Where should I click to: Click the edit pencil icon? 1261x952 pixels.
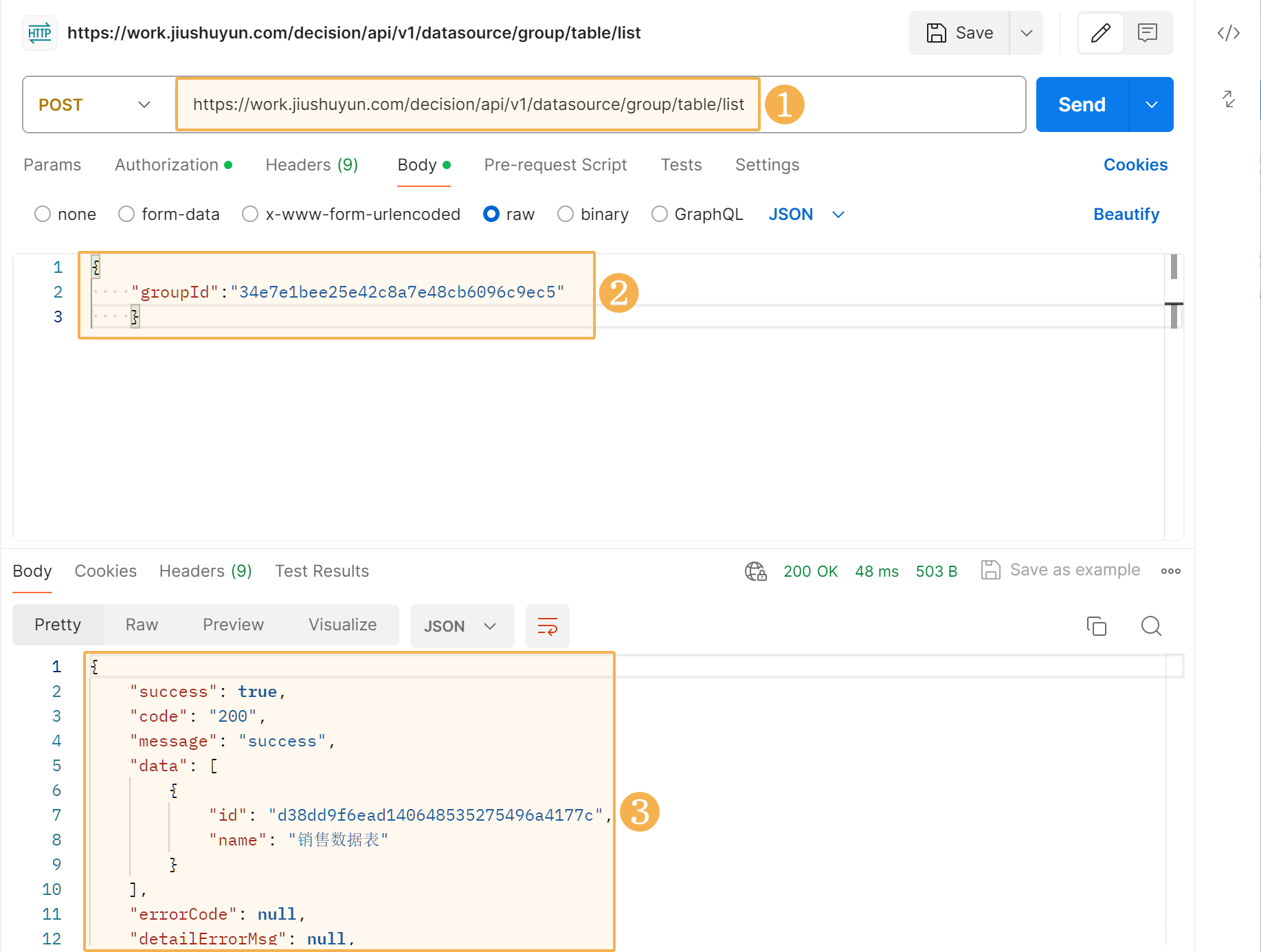1100,33
